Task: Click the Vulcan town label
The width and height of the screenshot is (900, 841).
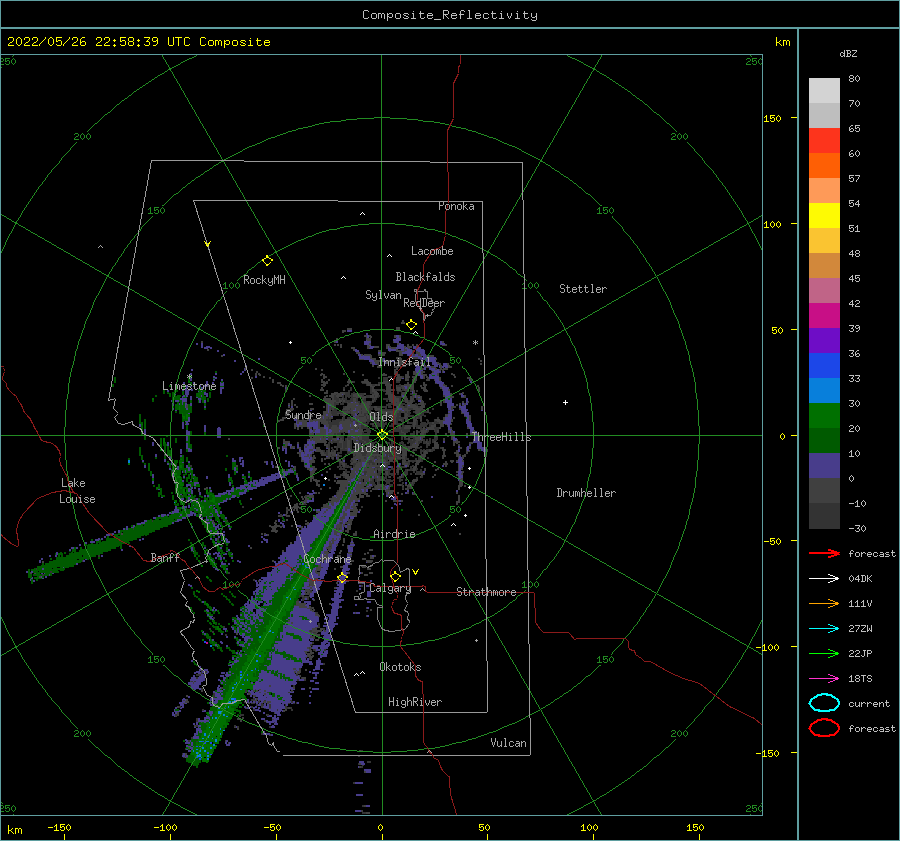Action: pyautogui.click(x=508, y=743)
